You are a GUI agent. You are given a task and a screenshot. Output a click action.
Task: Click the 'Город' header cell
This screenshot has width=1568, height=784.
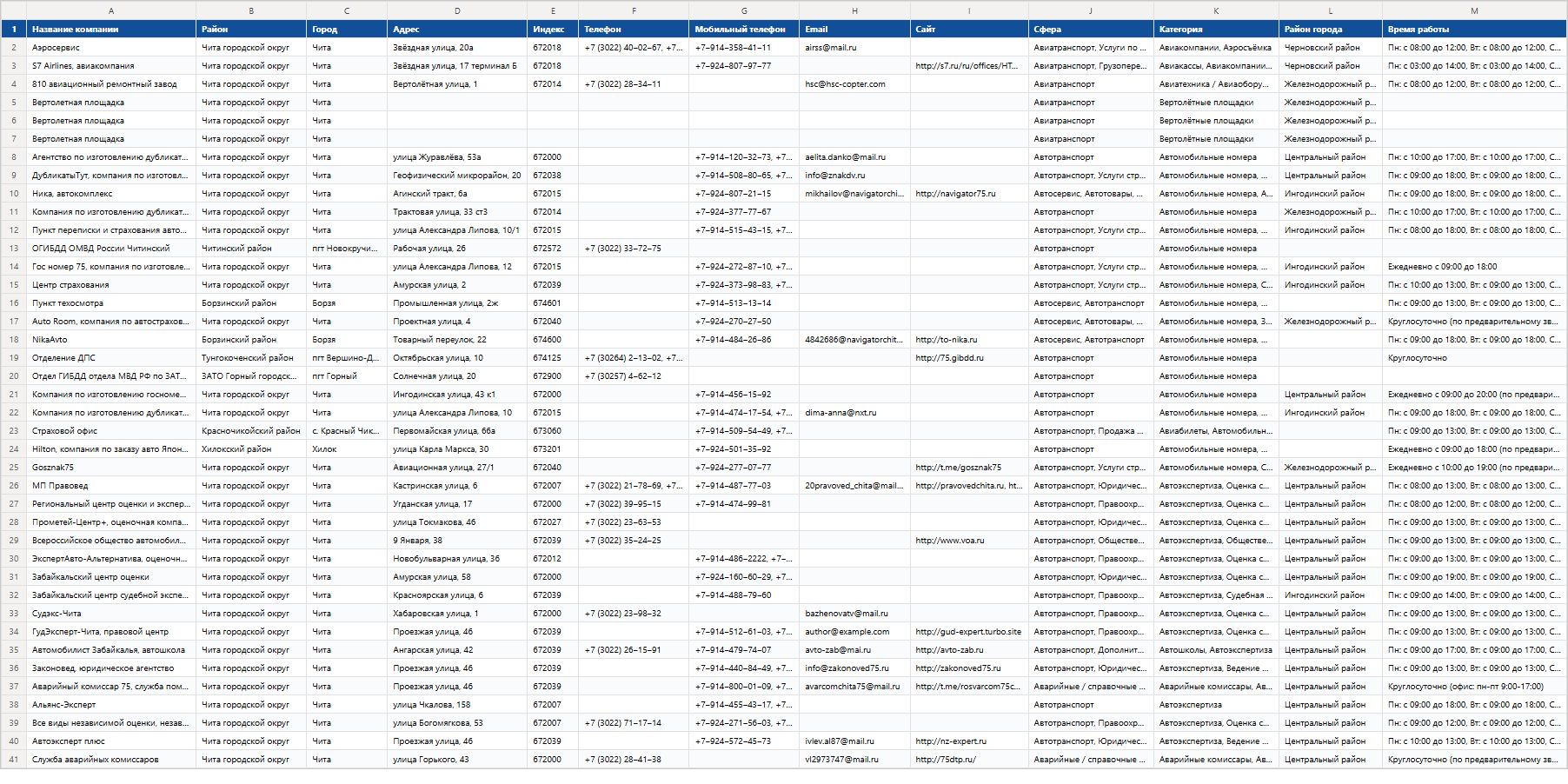[347, 29]
